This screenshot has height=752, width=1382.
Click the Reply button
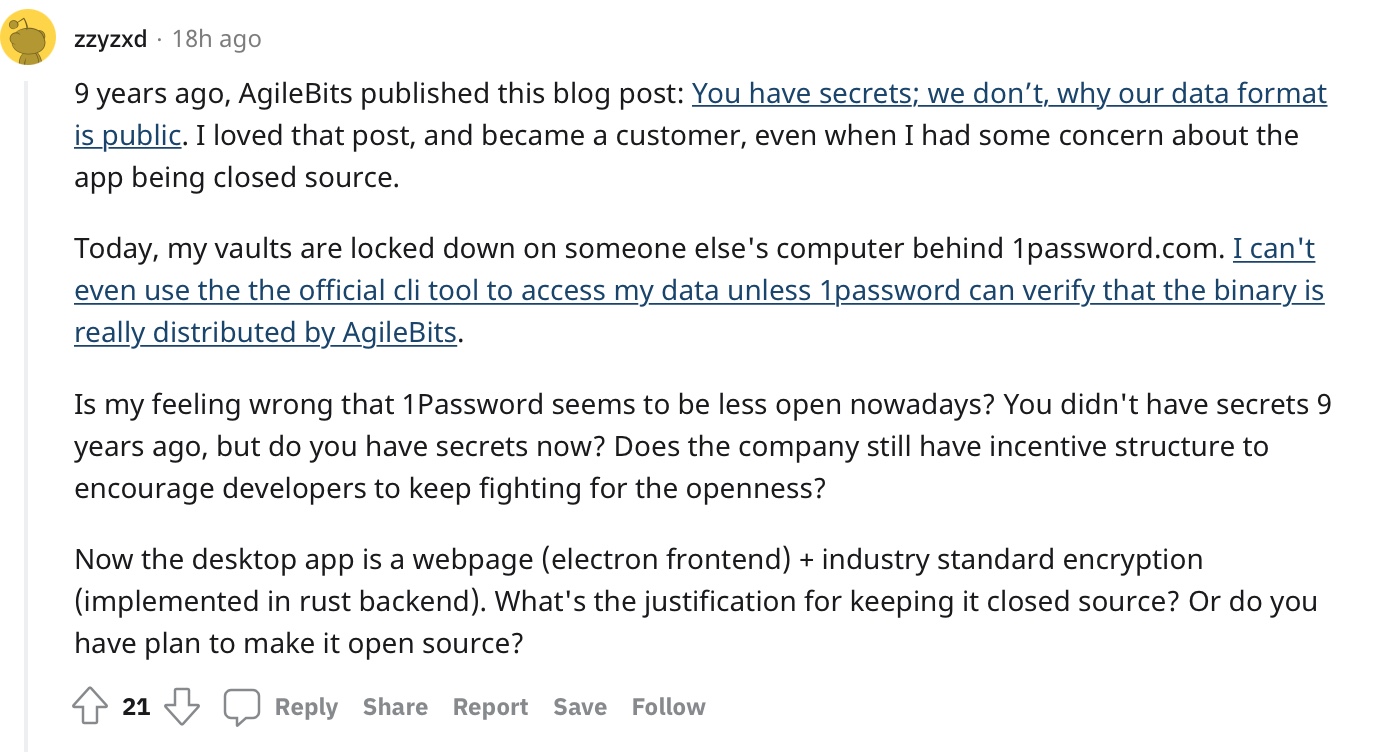(306, 707)
